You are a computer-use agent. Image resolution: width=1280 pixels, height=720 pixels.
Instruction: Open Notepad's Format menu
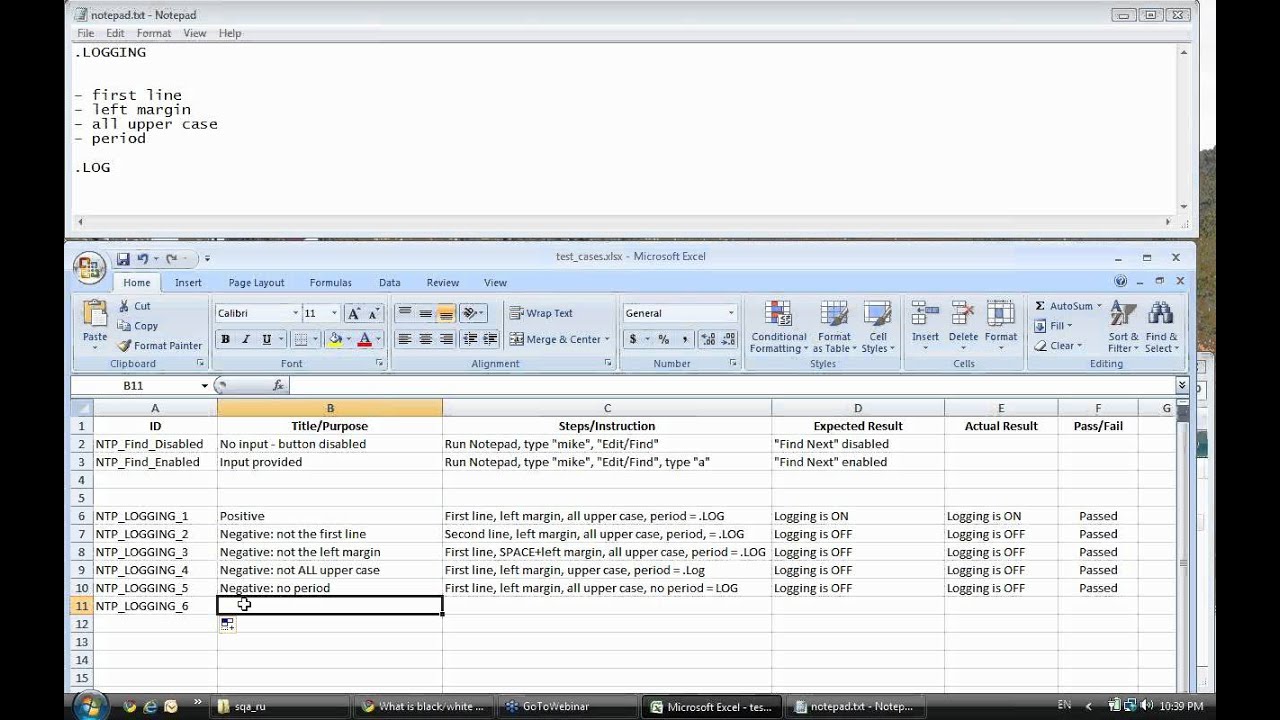tap(154, 33)
